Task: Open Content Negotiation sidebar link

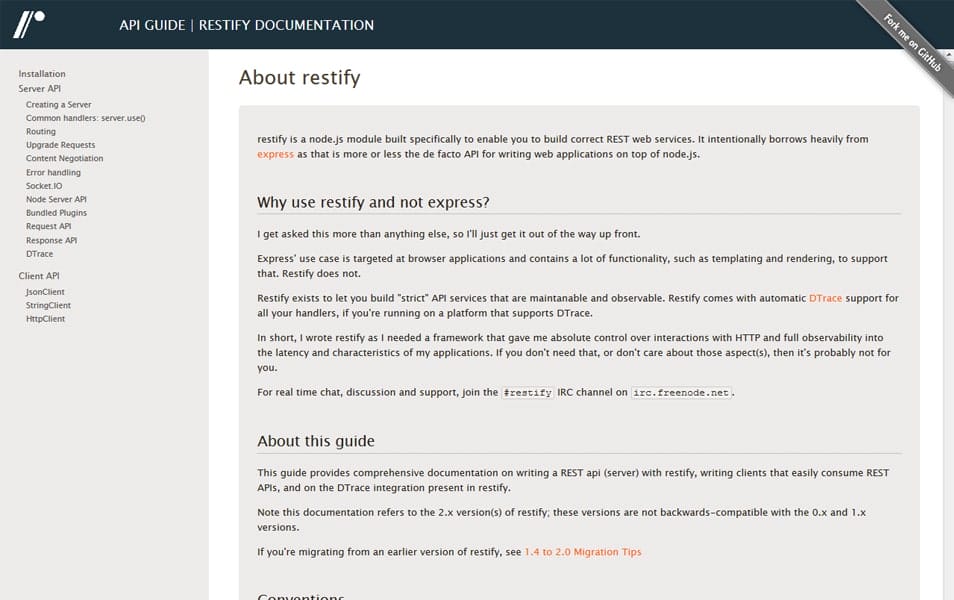Action: (x=64, y=159)
